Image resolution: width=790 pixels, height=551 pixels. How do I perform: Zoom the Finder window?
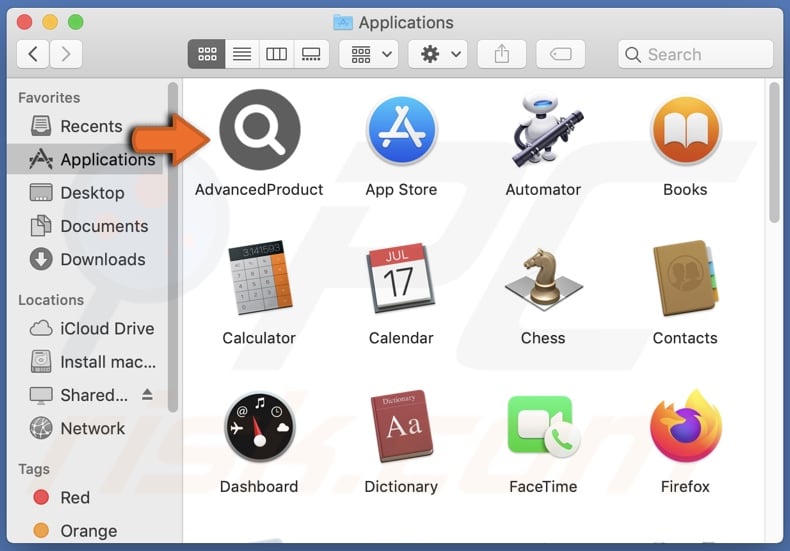click(76, 22)
